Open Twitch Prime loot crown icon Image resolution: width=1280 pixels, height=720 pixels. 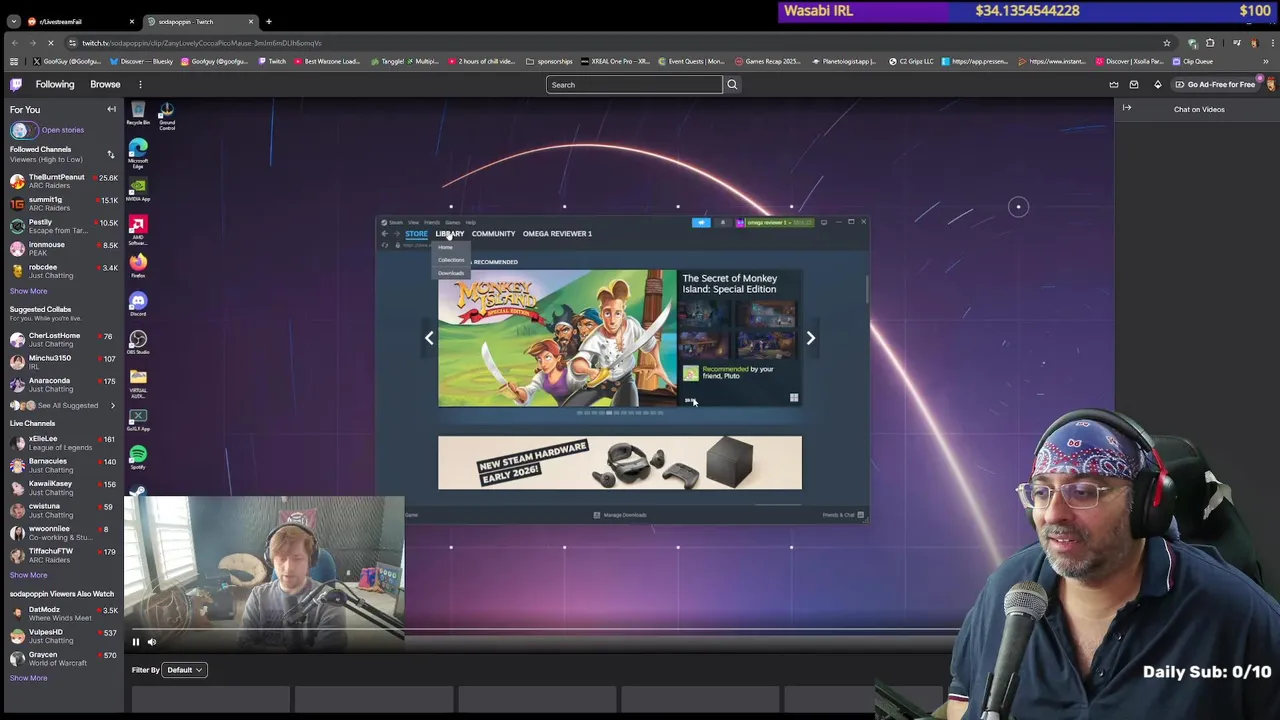click(1114, 85)
